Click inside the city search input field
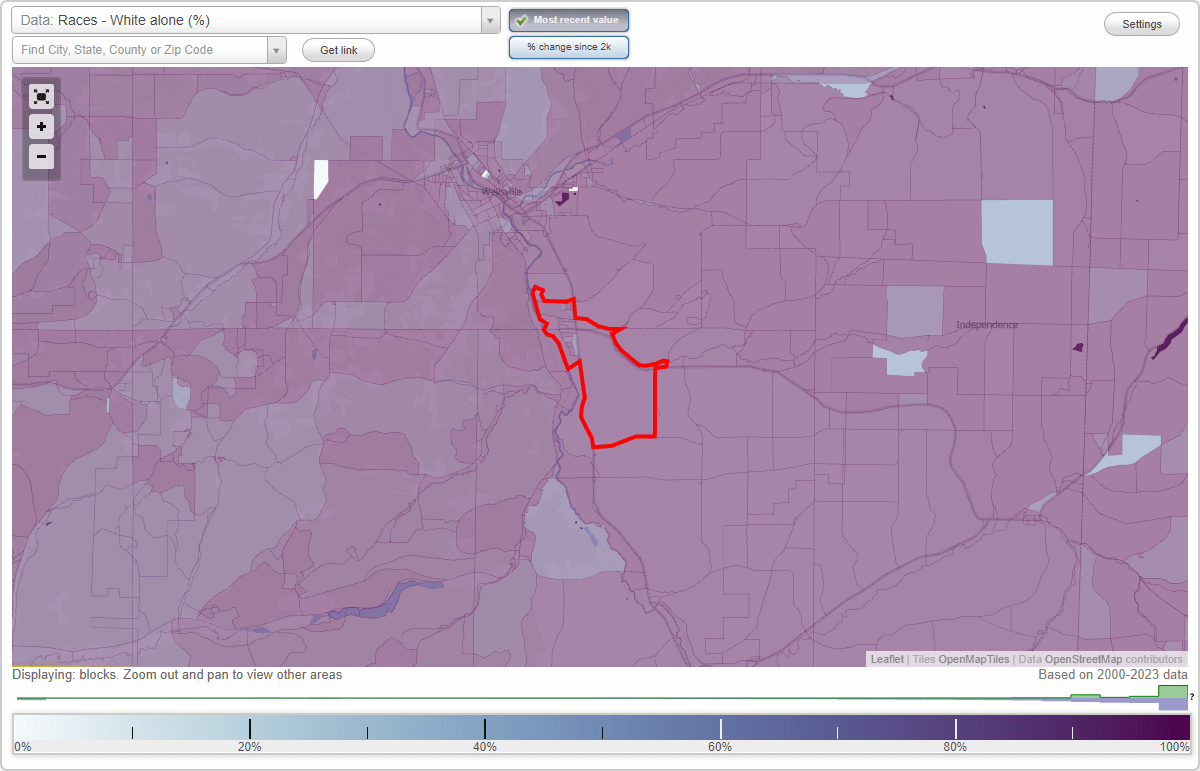Screen dimensions: 1200x771 point(140,50)
